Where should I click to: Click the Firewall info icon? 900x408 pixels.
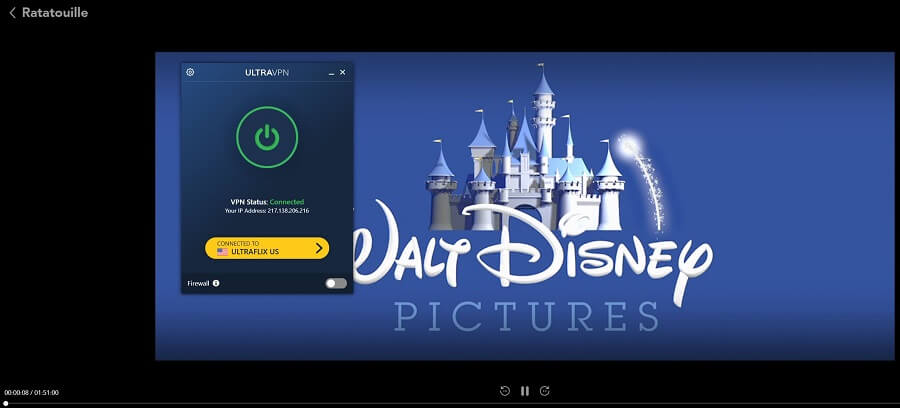(x=216, y=283)
